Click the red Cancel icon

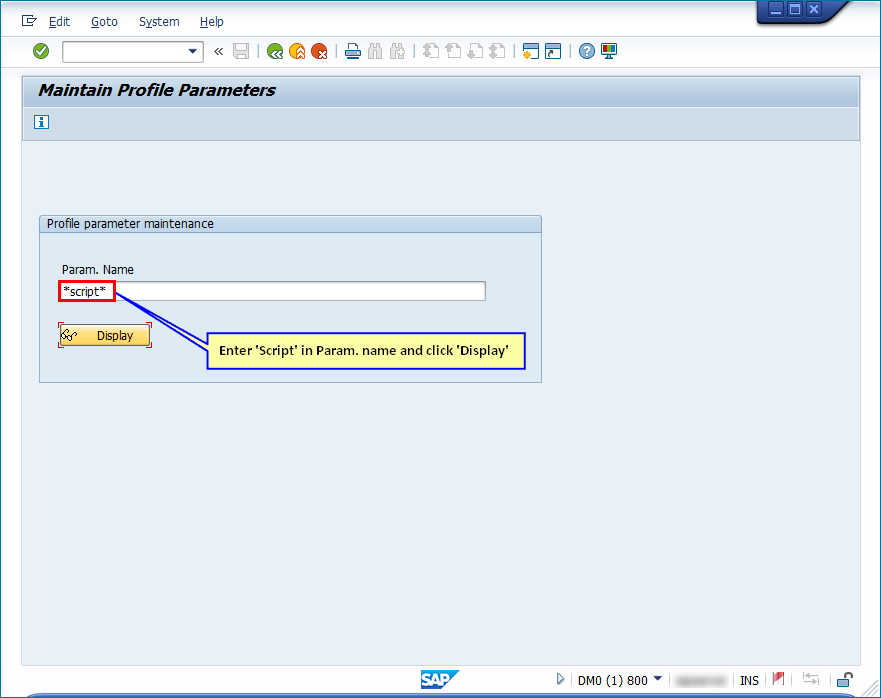319,51
